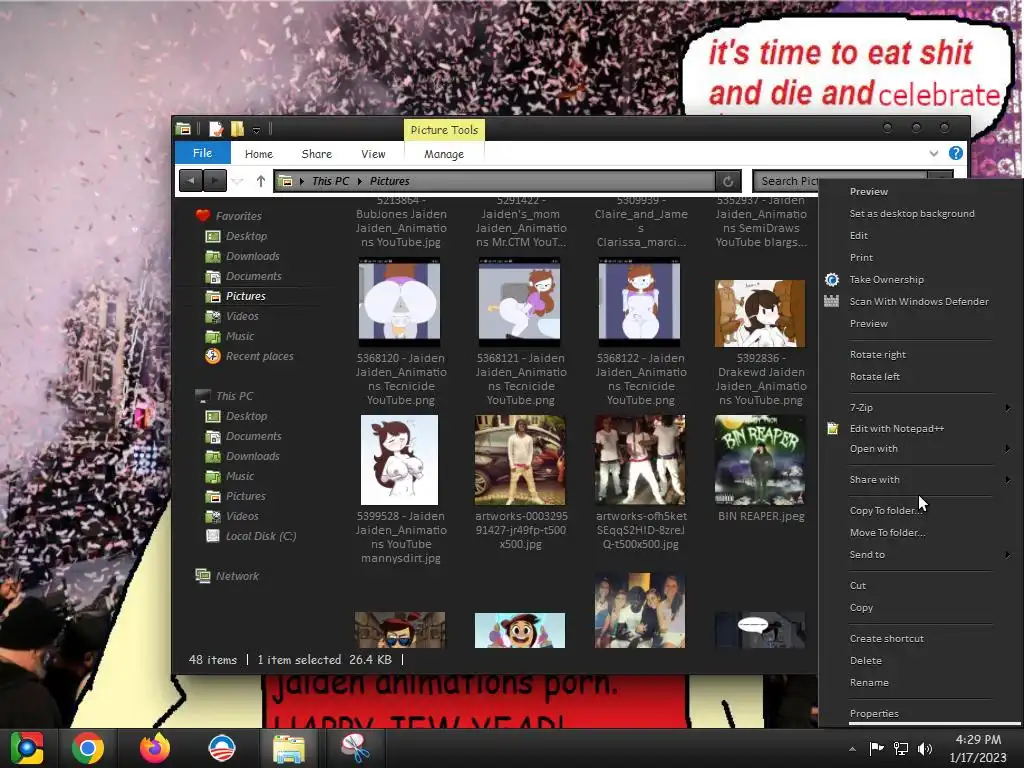Open Music under Favorites
Image resolution: width=1024 pixels, height=768 pixels.
pos(240,336)
